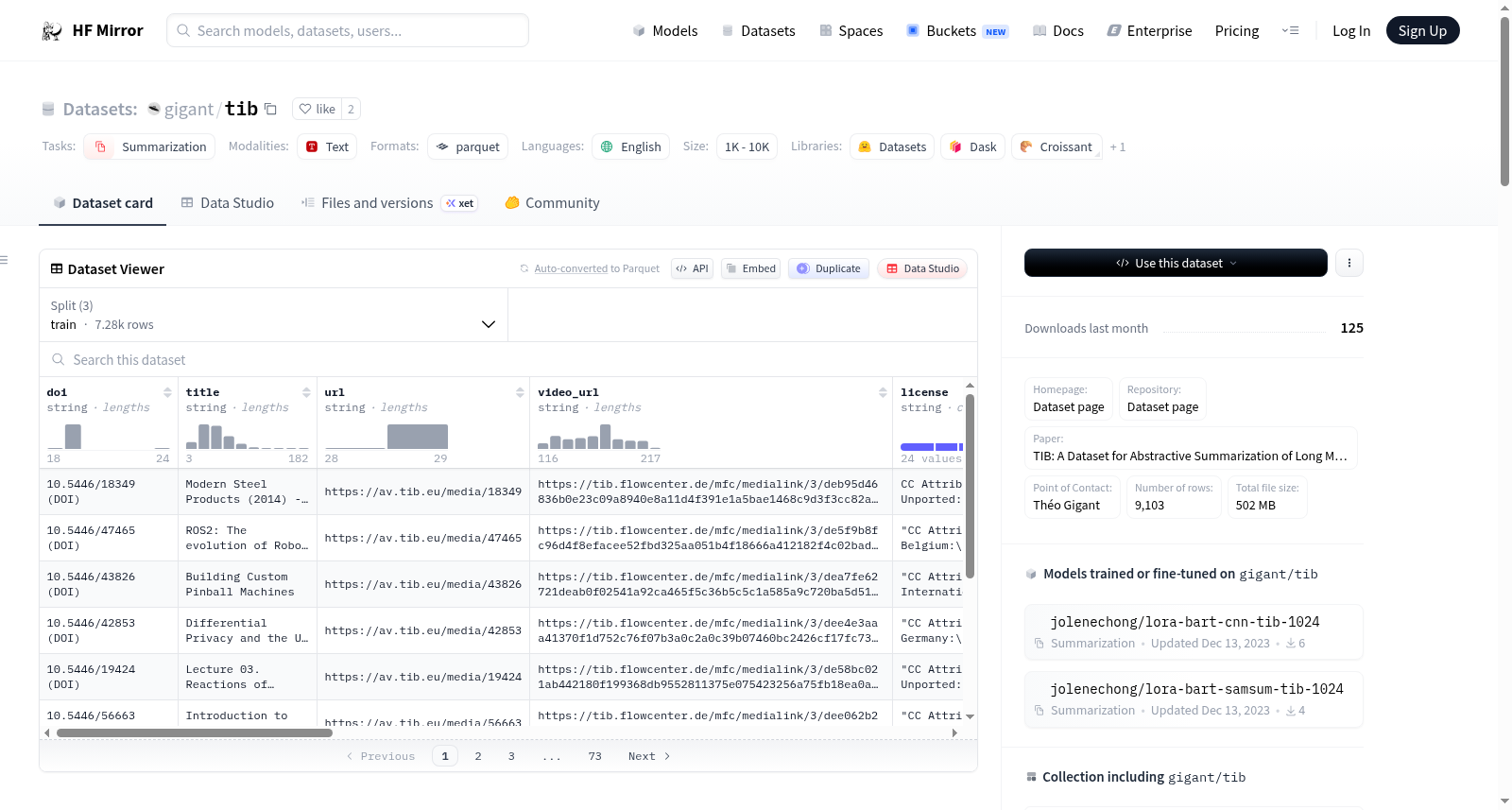
Task: Open Spaces in the top navigation
Action: coord(850,31)
